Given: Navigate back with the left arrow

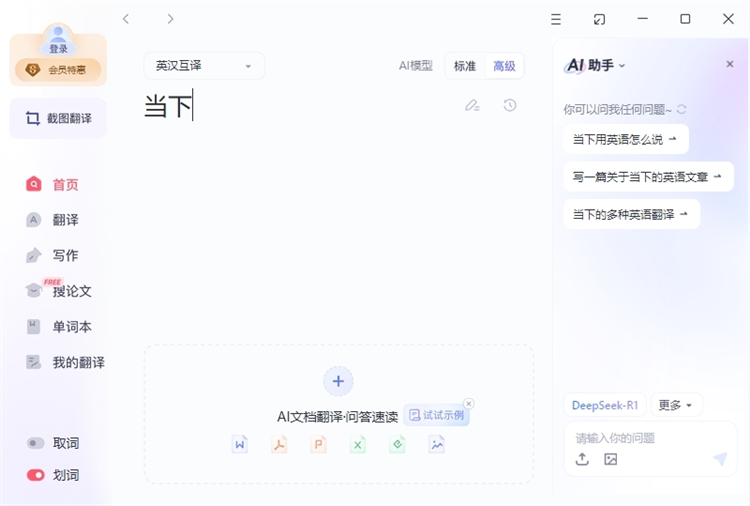Looking at the screenshot, I should pos(126,19).
